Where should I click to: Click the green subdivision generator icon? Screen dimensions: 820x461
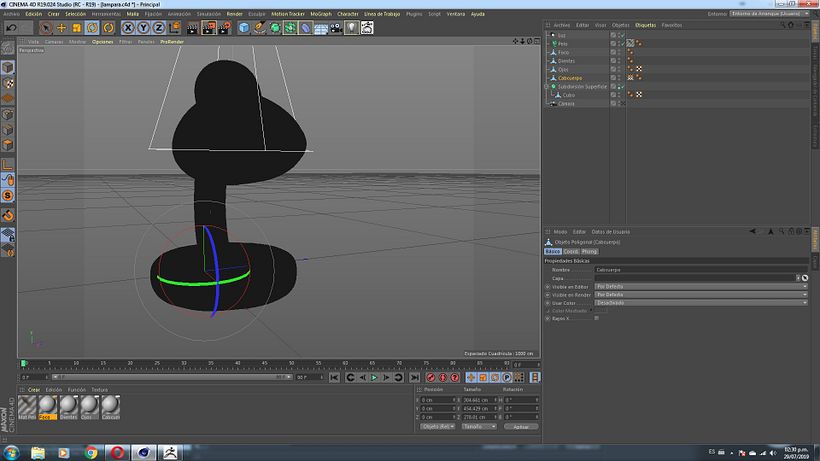pyautogui.click(x=275, y=28)
